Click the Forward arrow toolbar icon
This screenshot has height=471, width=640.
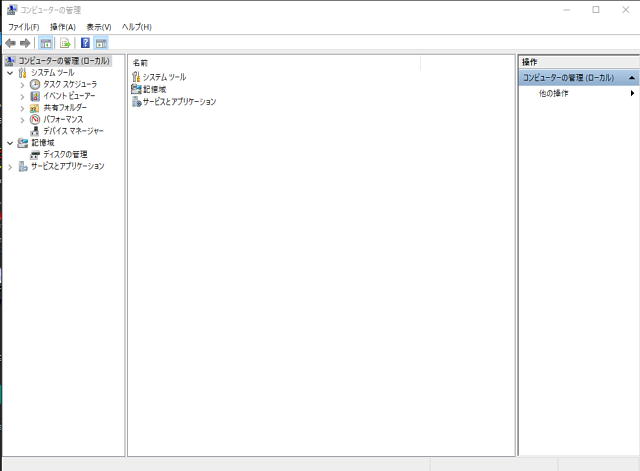pos(25,43)
